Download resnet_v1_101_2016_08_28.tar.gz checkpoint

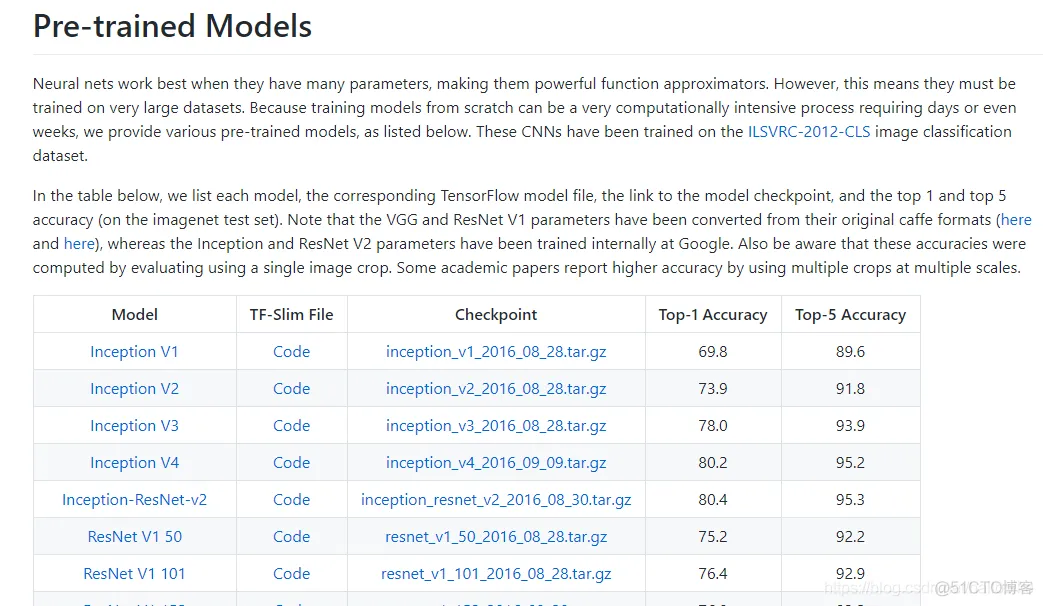point(496,574)
